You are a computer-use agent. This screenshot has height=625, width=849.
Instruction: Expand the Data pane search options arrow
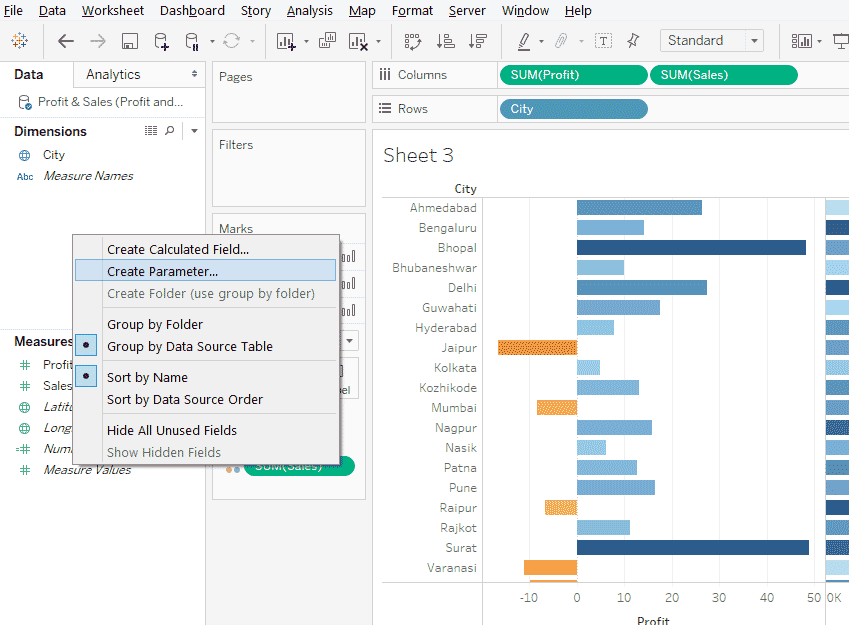pyautogui.click(x=194, y=131)
